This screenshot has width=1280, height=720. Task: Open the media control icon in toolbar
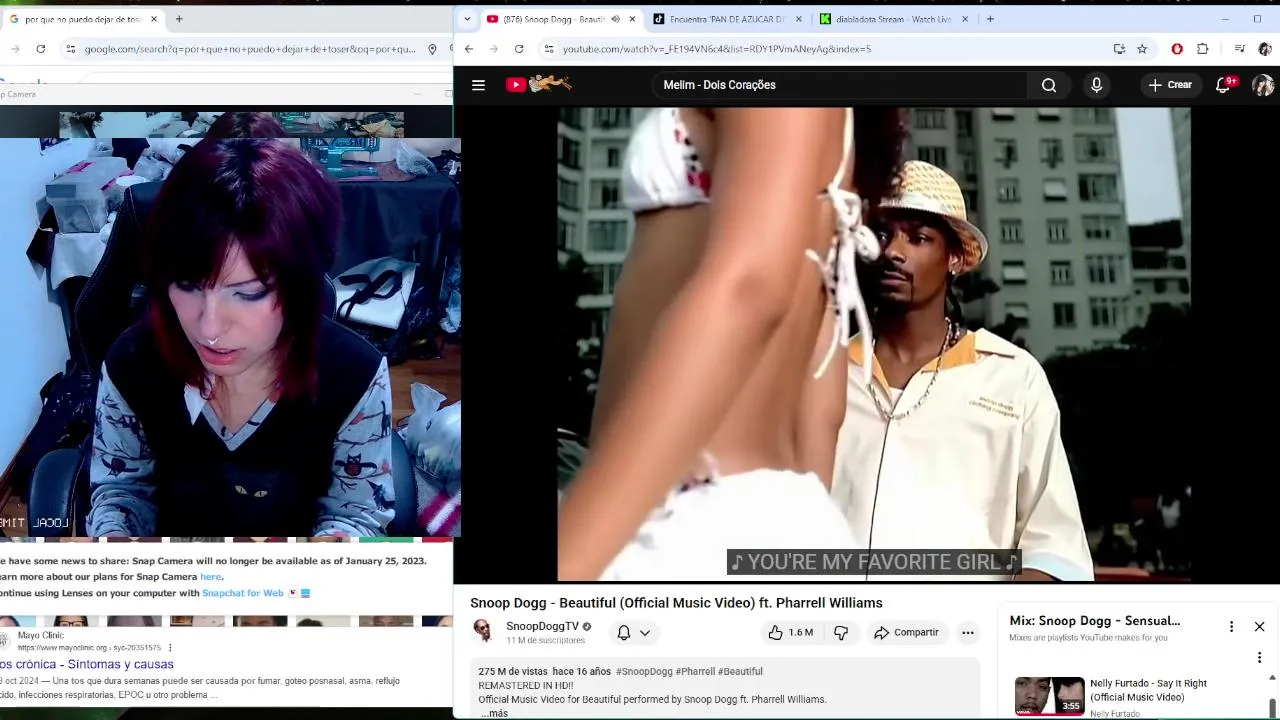click(1239, 48)
